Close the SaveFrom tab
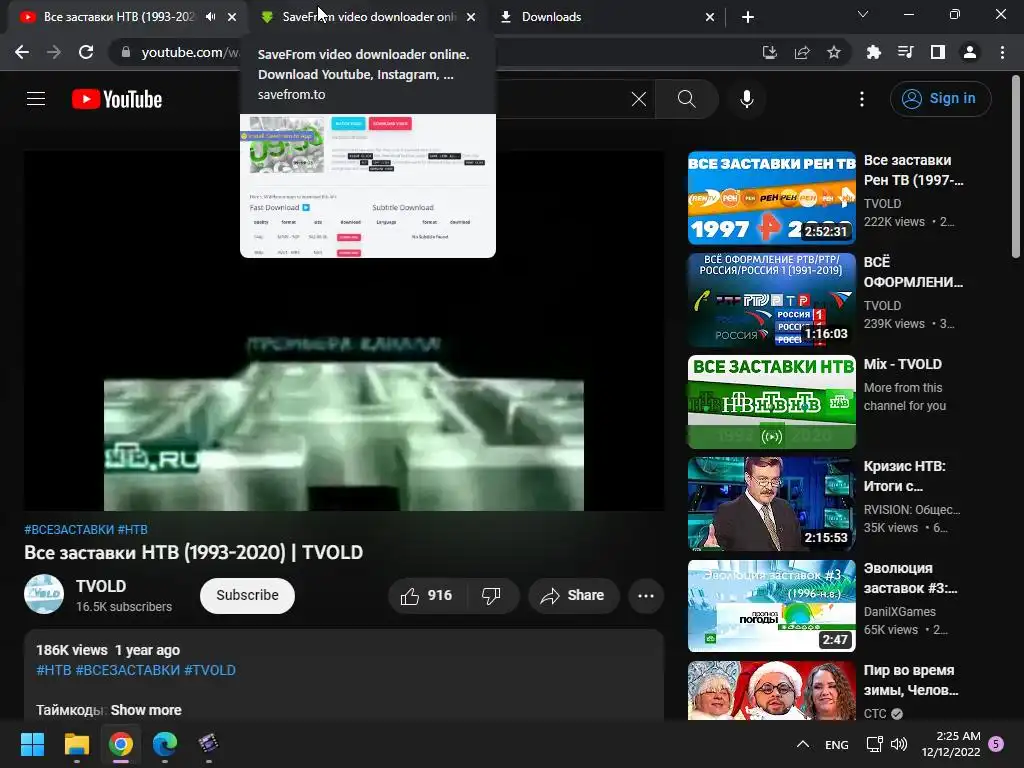Image resolution: width=1024 pixels, height=768 pixels. 471,17
